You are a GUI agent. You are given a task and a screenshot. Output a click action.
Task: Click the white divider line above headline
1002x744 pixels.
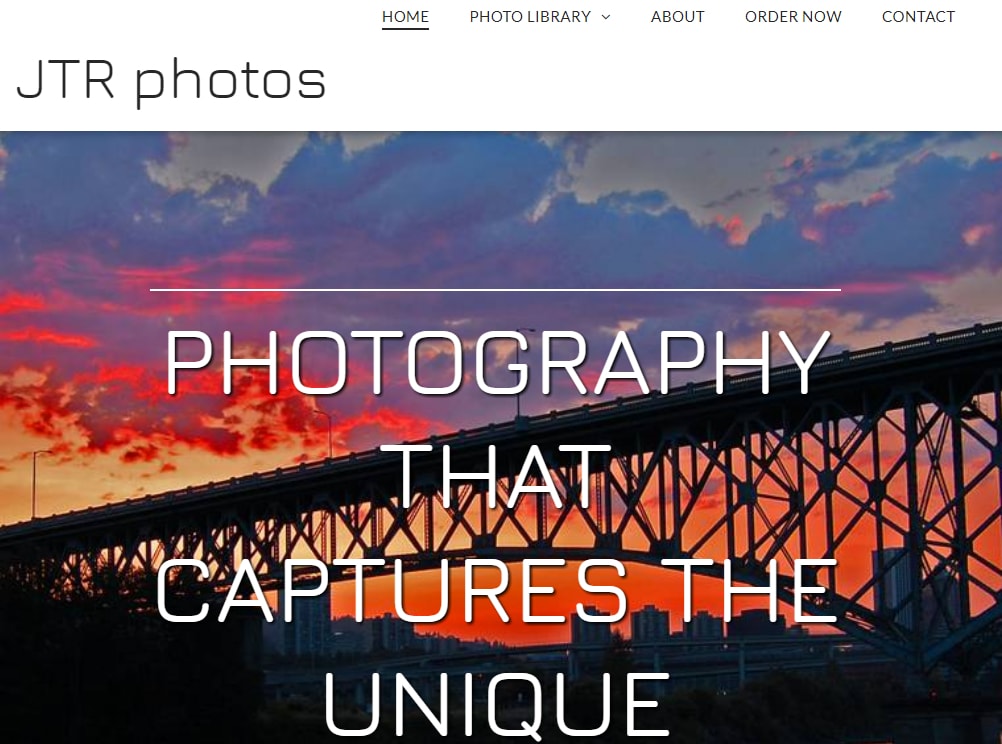495,290
